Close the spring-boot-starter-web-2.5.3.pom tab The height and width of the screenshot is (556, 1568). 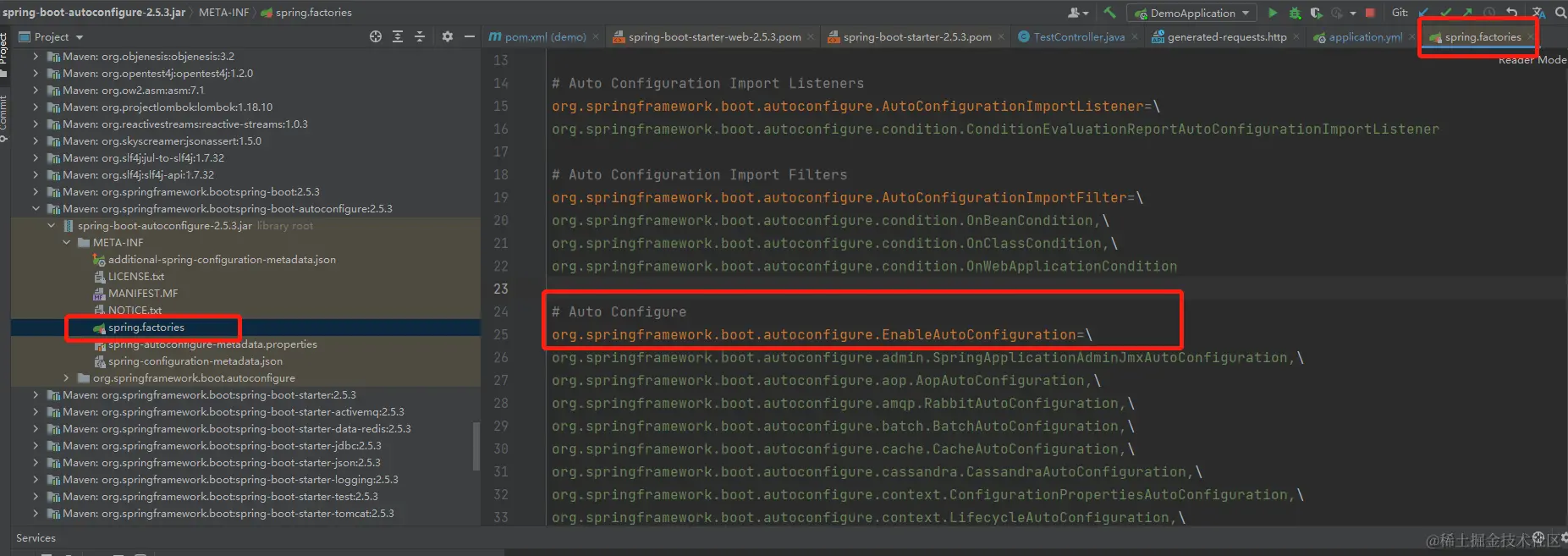click(811, 36)
